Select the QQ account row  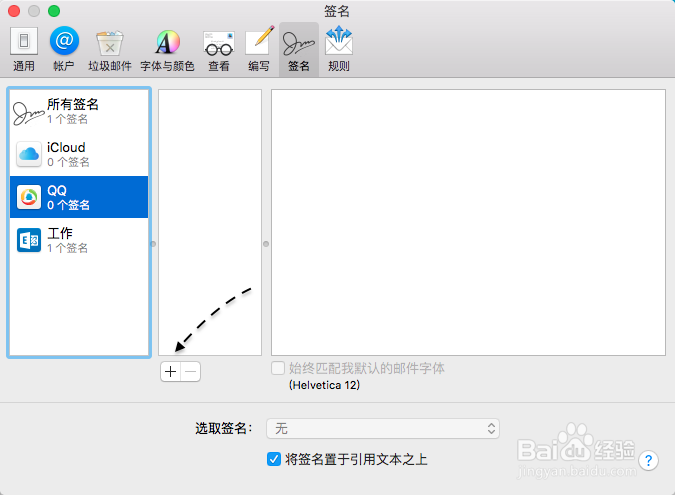79,197
